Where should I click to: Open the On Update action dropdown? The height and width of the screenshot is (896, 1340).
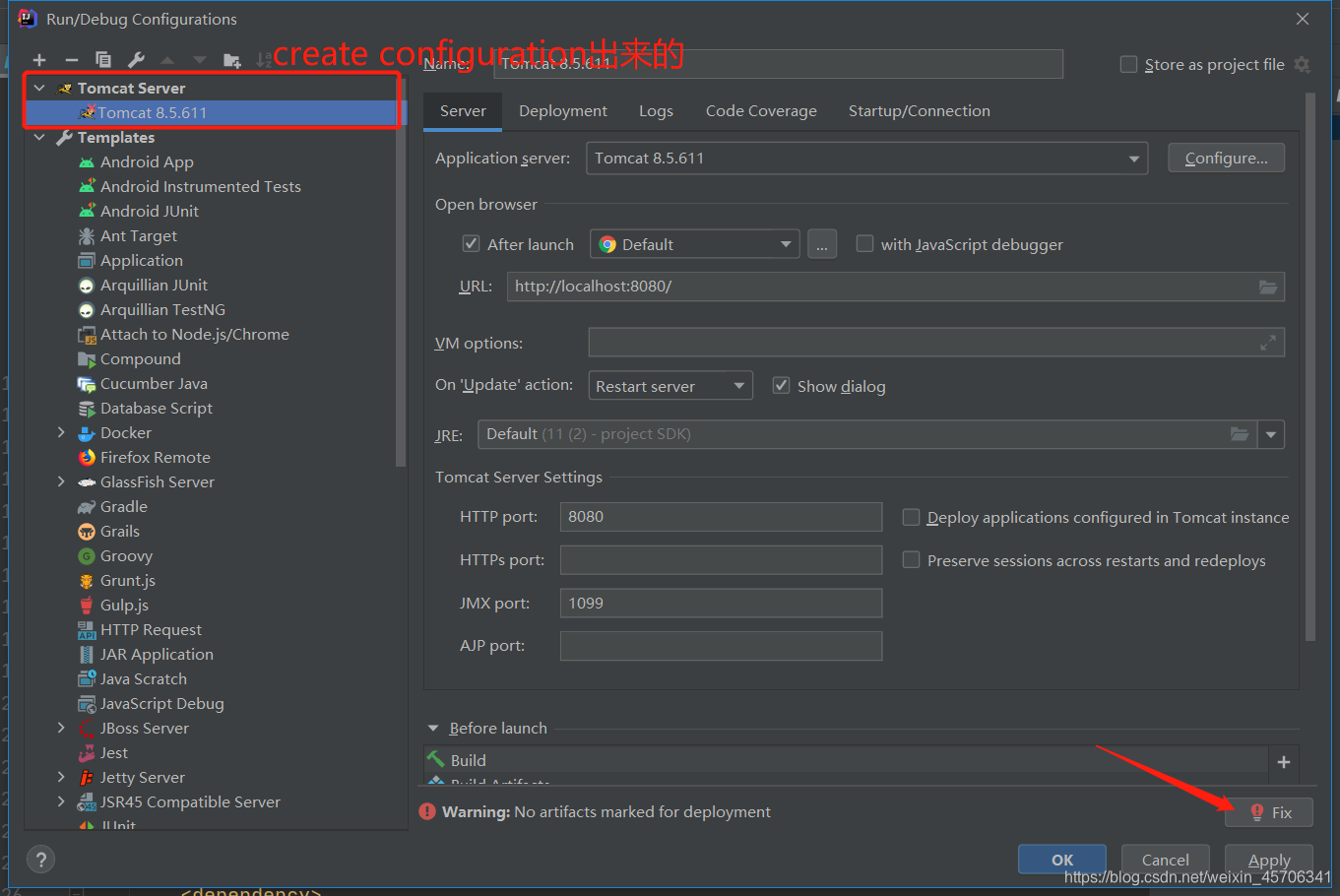pos(670,386)
